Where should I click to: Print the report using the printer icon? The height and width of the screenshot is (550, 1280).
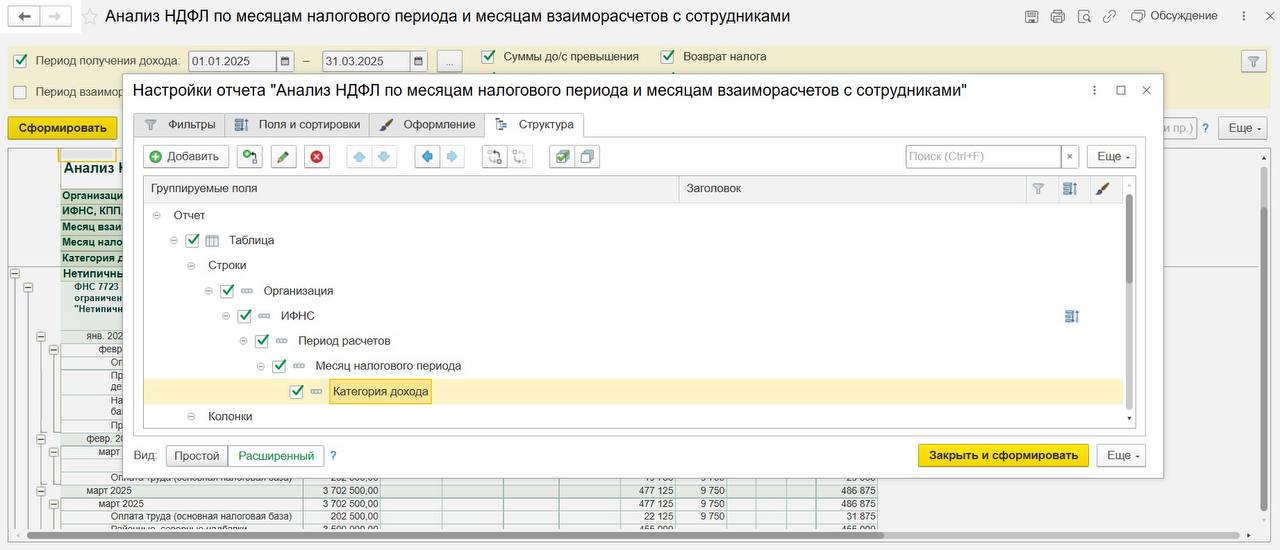click(x=1058, y=16)
